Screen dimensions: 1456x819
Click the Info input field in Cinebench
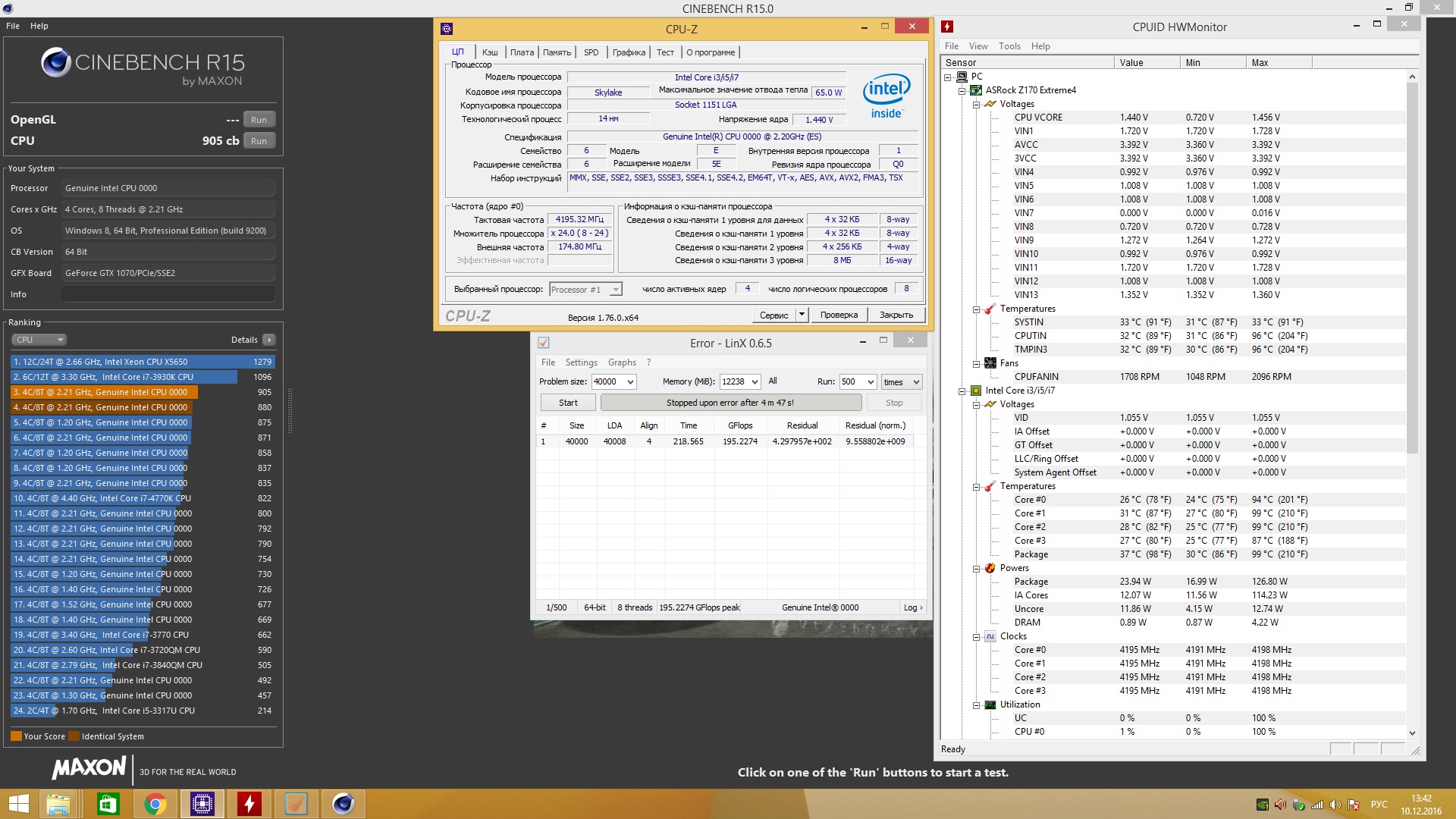(168, 294)
